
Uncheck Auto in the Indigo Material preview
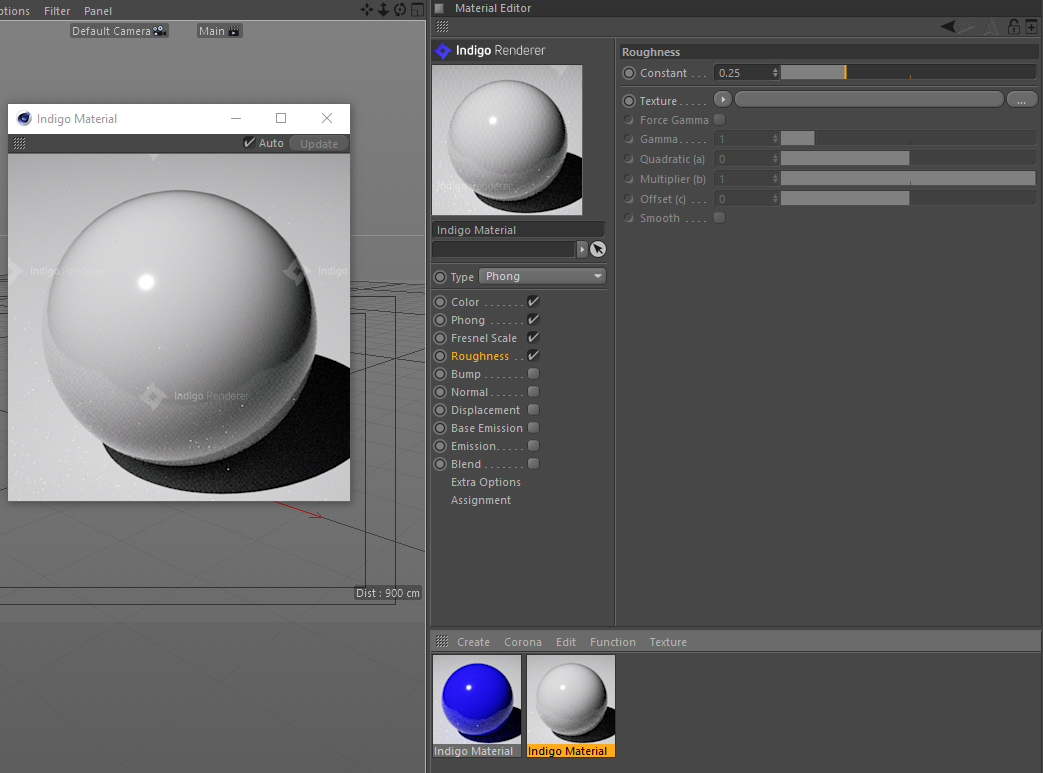pyautogui.click(x=249, y=143)
